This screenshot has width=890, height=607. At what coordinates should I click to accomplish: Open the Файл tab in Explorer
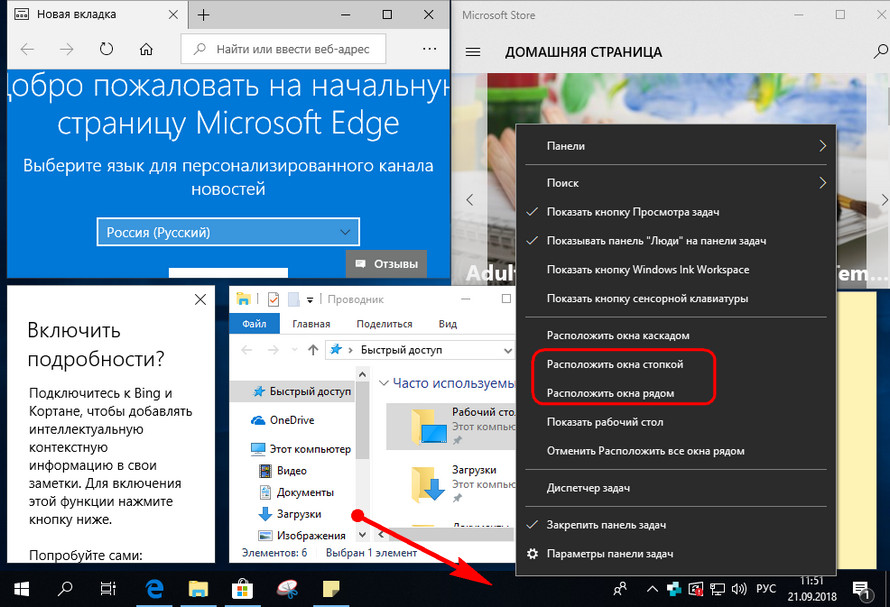tap(254, 324)
